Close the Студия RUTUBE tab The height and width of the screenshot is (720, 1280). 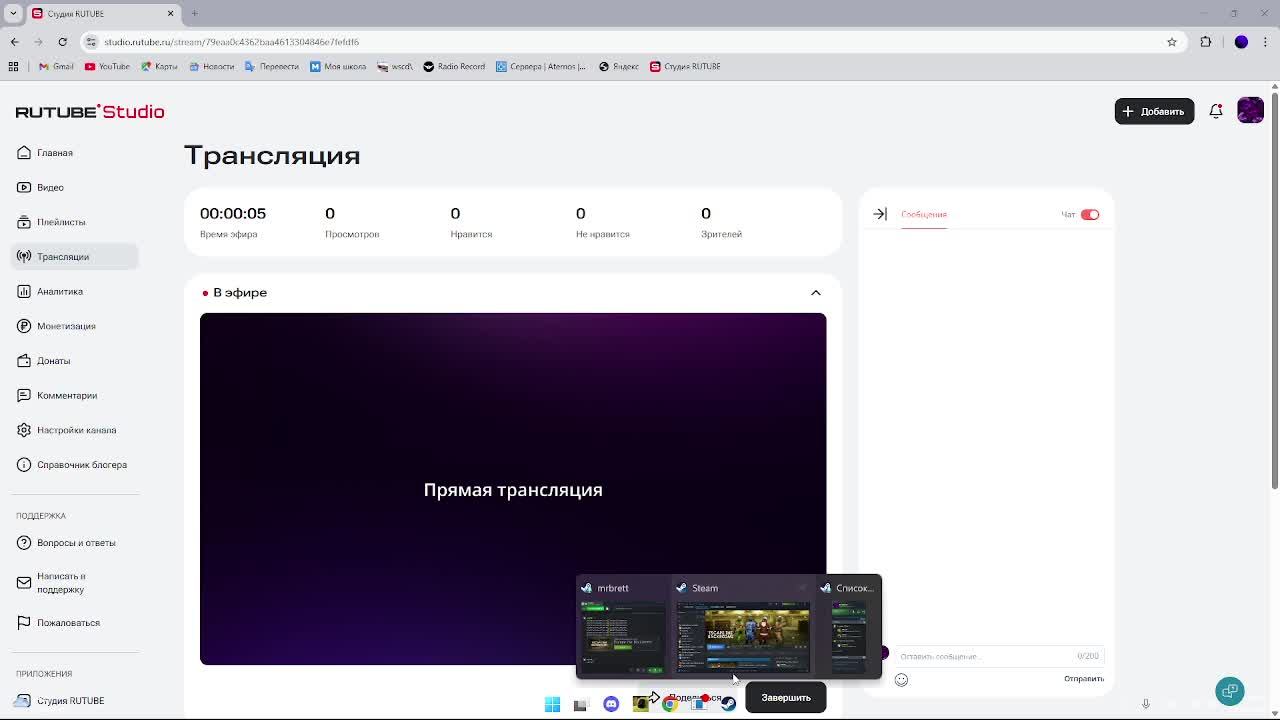[170, 13]
